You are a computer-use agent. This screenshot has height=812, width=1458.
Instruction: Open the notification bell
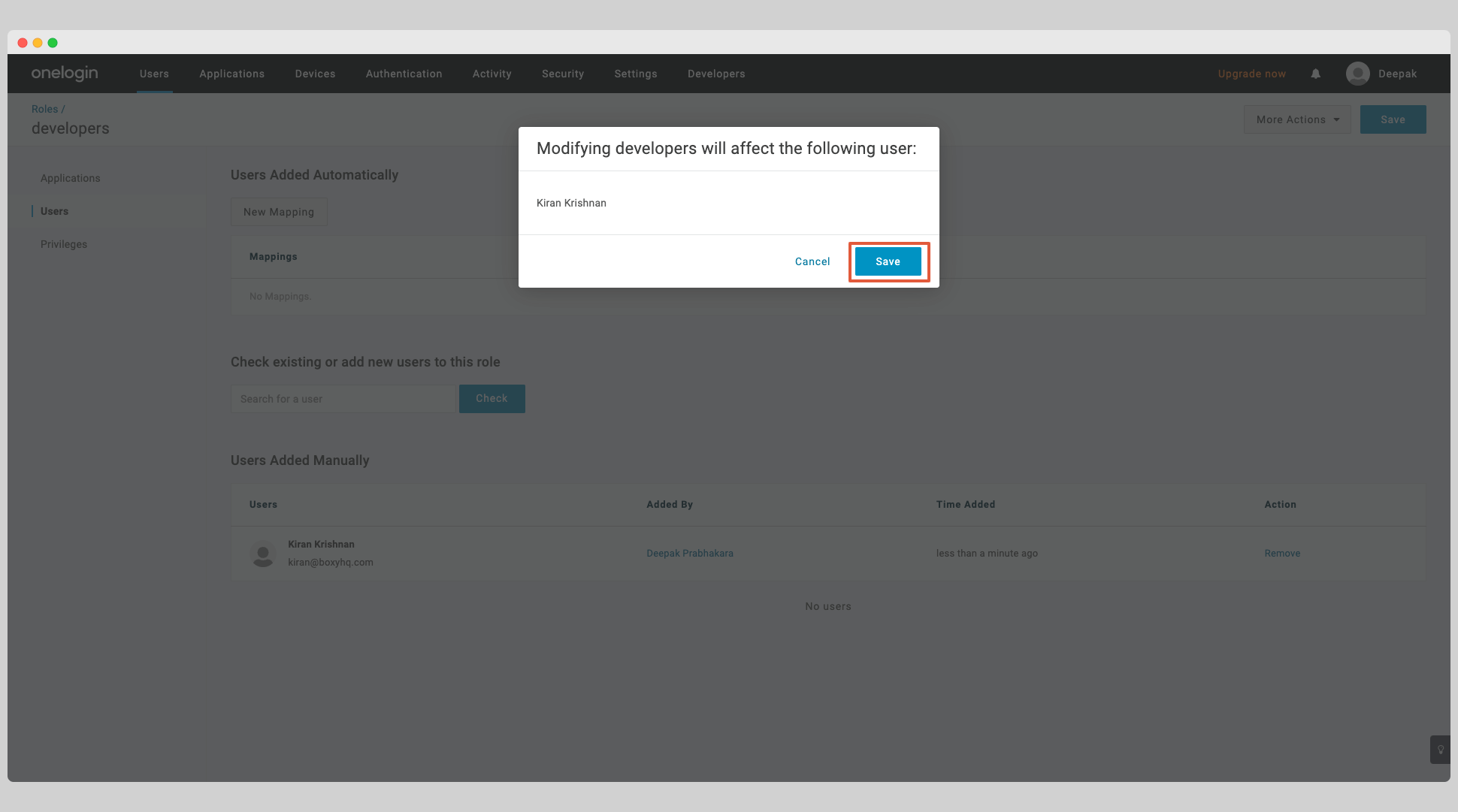tap(1315, 74)
